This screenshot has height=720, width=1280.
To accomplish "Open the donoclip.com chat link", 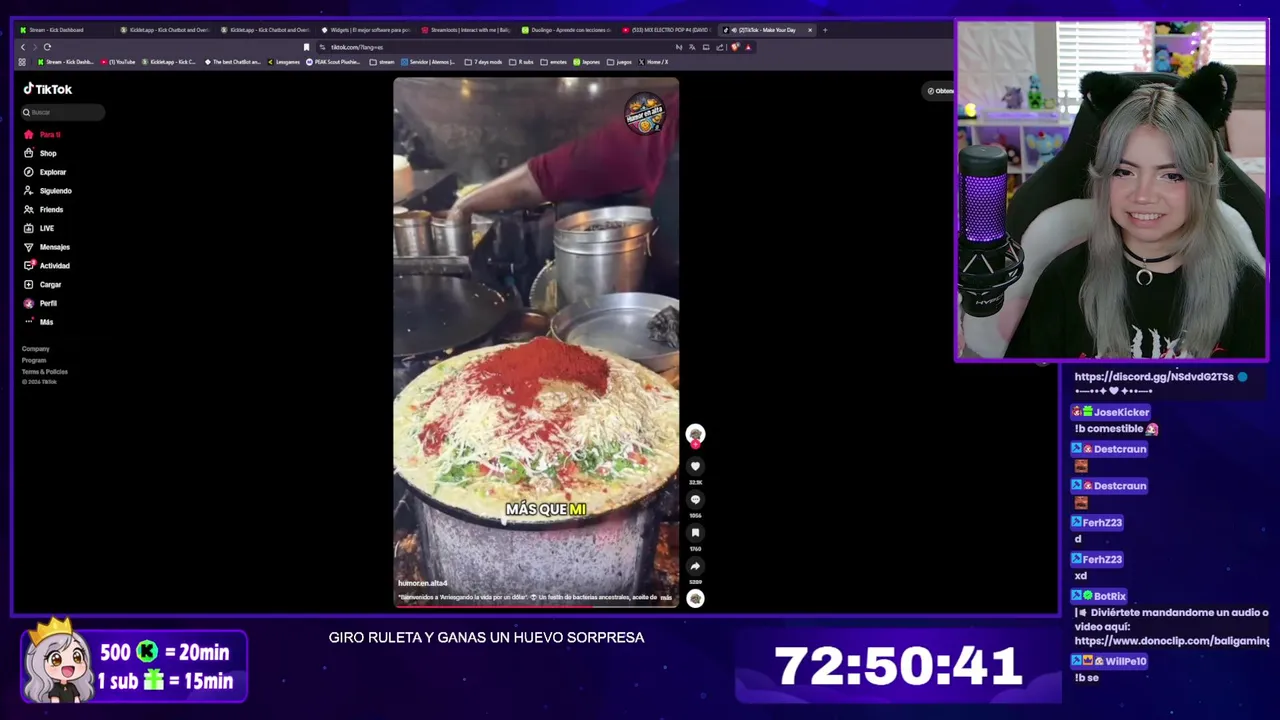I will point(1172,641).
